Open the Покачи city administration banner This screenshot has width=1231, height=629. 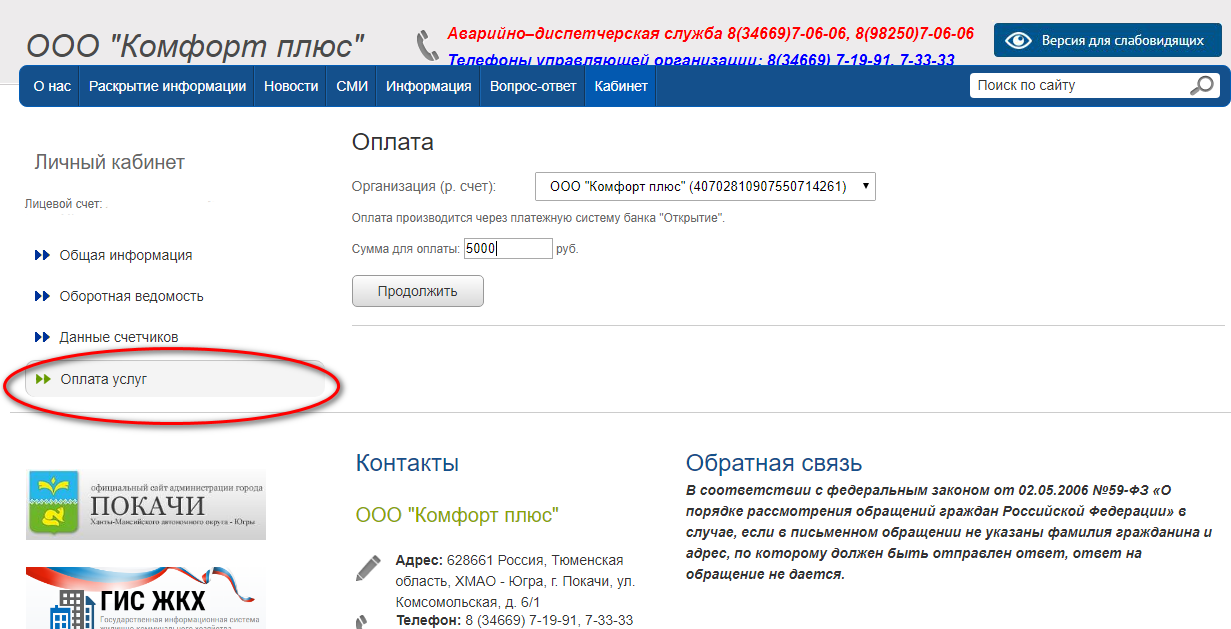click(146, 505)
